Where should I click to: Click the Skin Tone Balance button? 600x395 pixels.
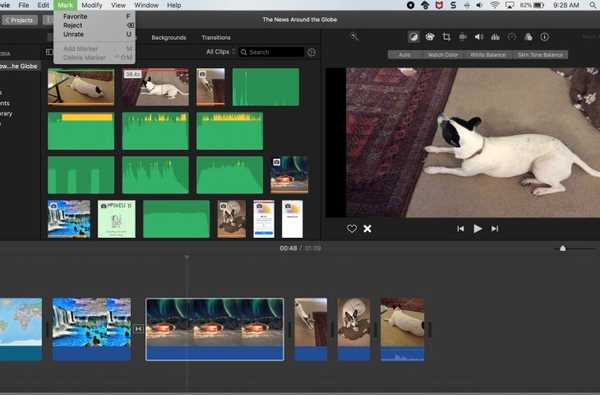(x=540, y=55)
